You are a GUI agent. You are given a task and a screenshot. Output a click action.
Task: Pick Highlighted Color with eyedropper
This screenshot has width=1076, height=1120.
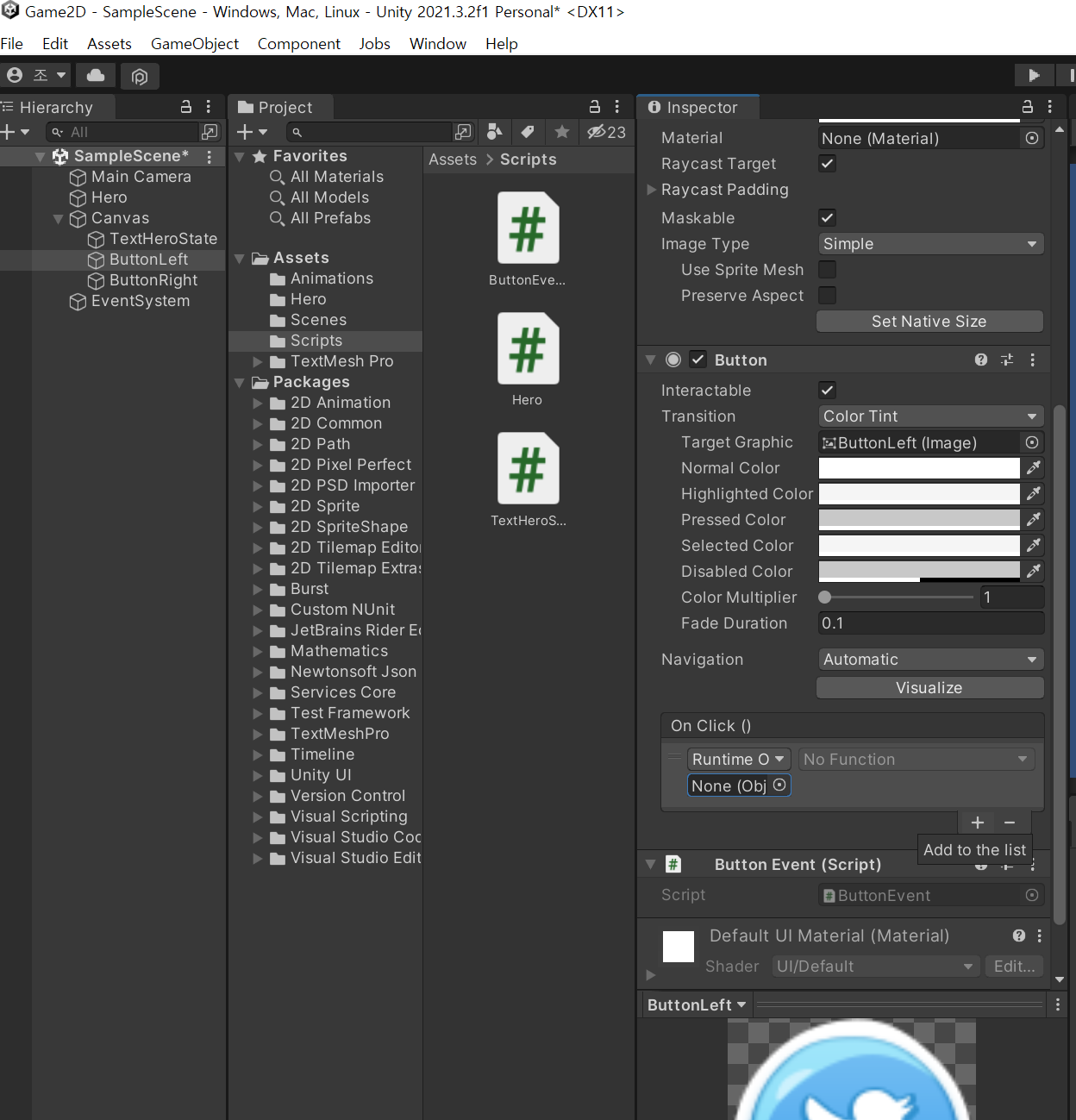[x=1033, y=494]
